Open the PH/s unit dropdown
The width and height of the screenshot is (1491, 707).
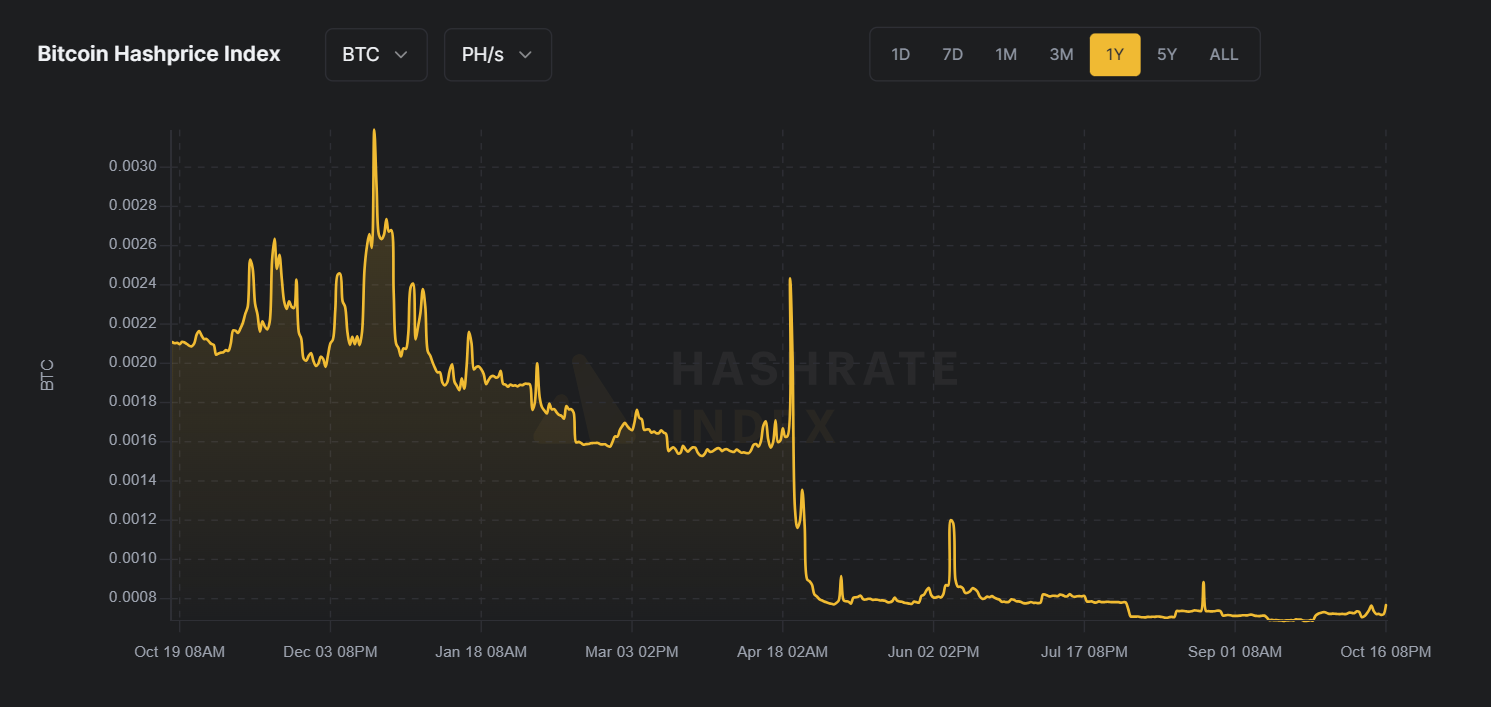coord(497,54)
